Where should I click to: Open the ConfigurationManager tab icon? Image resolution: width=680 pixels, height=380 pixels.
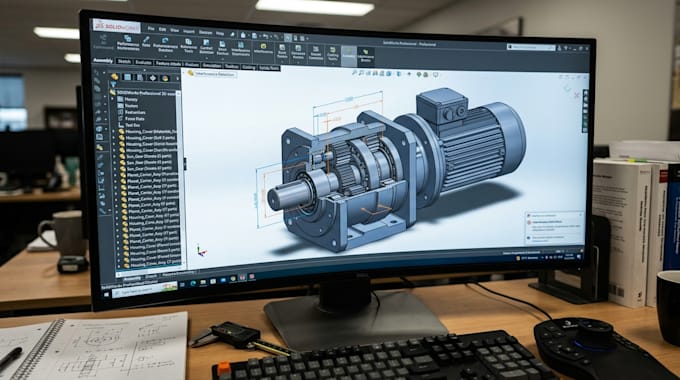coord(140,77)
